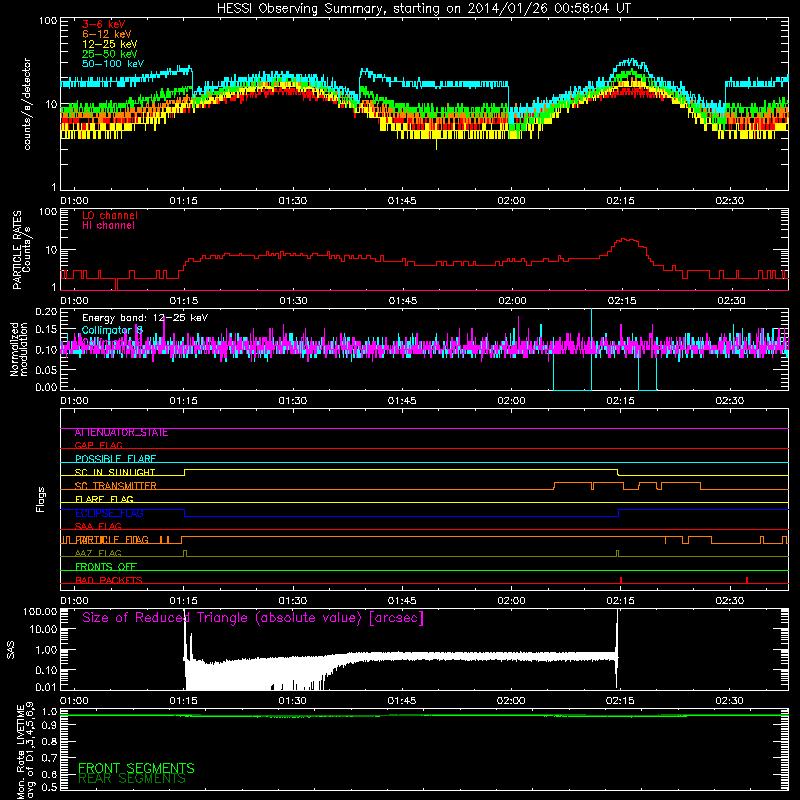This screenshot has height=800, width=800.
Task: Click the SC_IN_SUNLIGHT flag label
Action: point(115,472)
